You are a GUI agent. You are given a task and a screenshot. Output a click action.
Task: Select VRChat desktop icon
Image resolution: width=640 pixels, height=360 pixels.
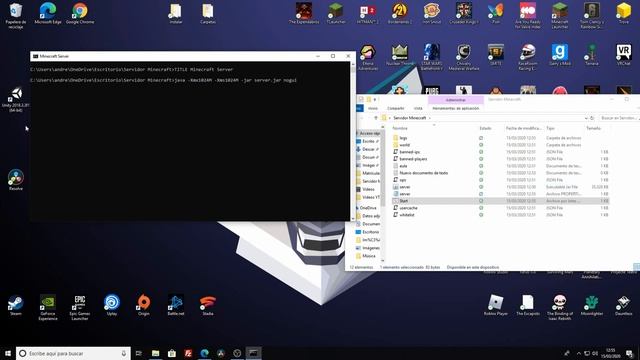[x=624, y=55]
